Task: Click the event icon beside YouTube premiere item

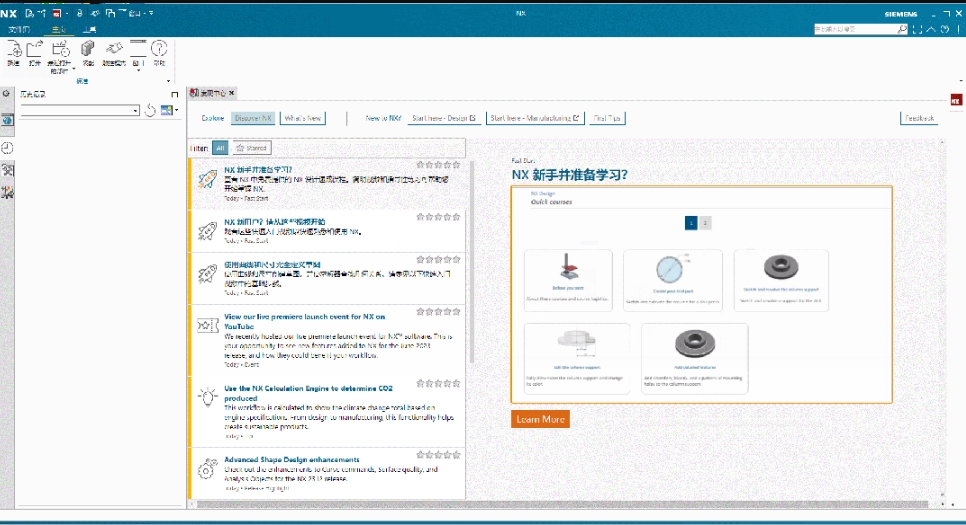Action: tap(208, 325)
